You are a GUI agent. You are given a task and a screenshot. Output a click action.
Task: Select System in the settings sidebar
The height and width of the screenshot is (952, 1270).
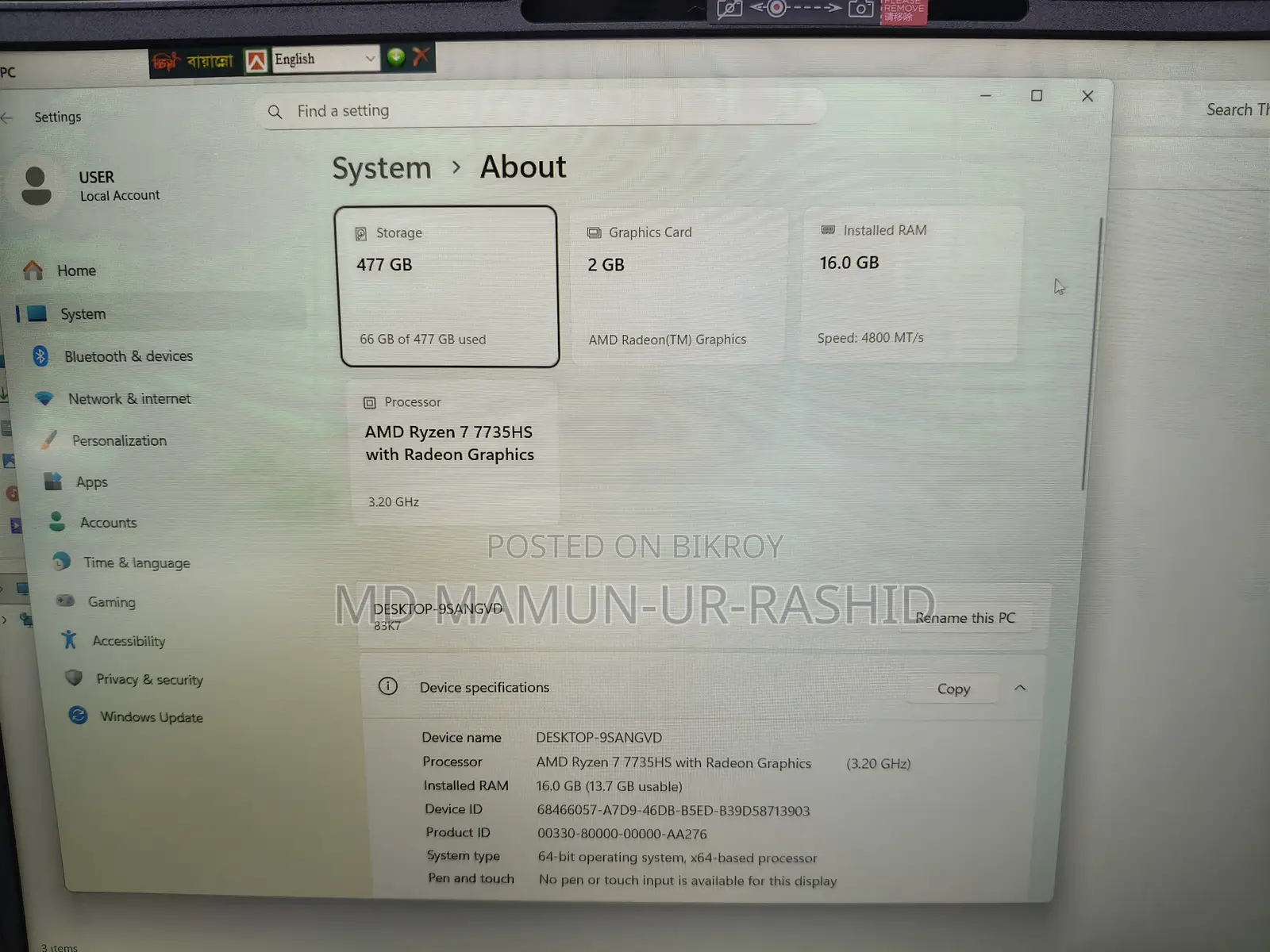(x=161, y=313)
